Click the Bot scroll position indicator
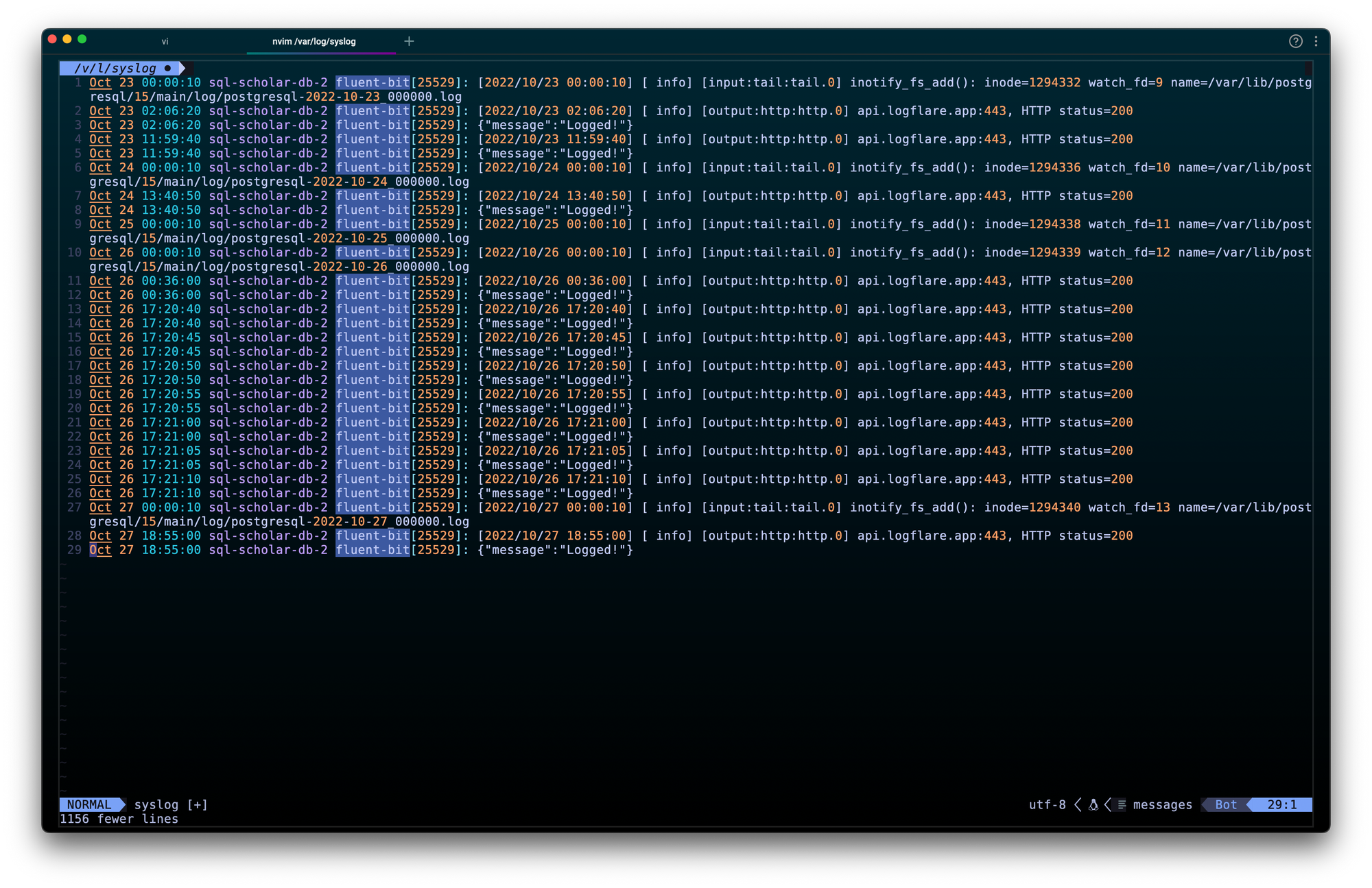This screenshot has width=1372, height=888. [x=1225, y=804]
